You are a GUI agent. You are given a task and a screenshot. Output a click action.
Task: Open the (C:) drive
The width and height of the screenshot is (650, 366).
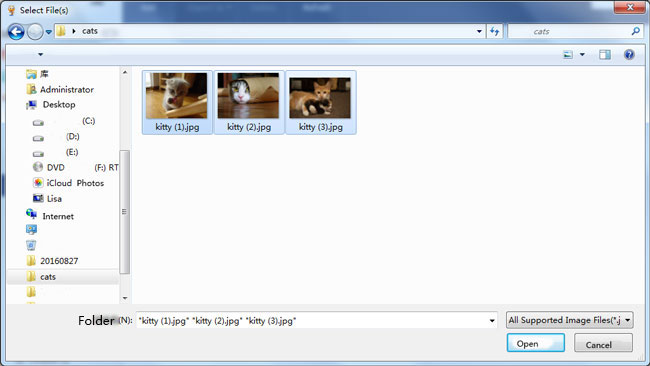[64, 121]
